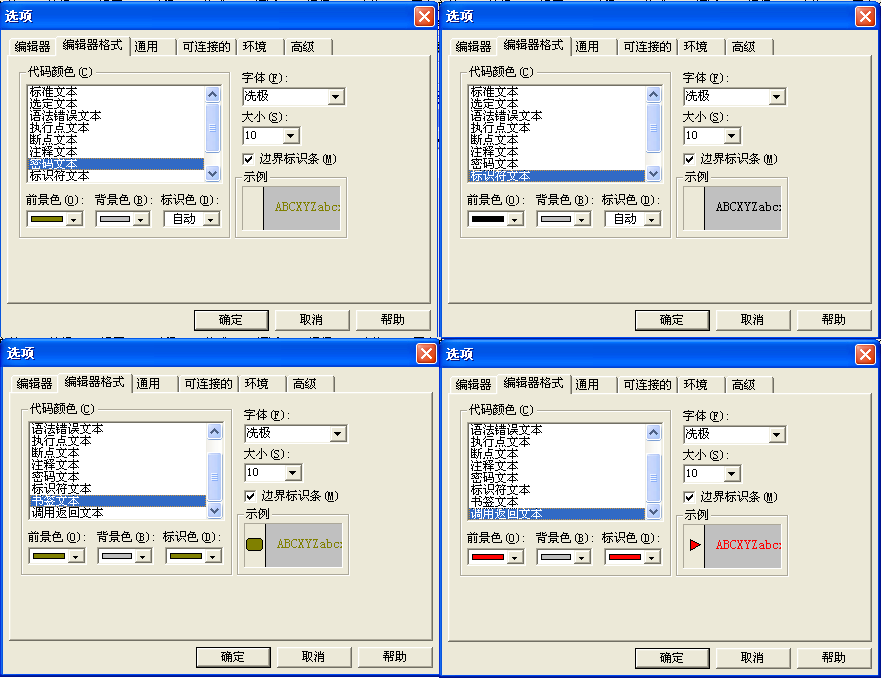Screen dimensions: 881x678
Task: Select 选定文本 in the 标识符文本-selected dialog list
Action: pos(557,104)
